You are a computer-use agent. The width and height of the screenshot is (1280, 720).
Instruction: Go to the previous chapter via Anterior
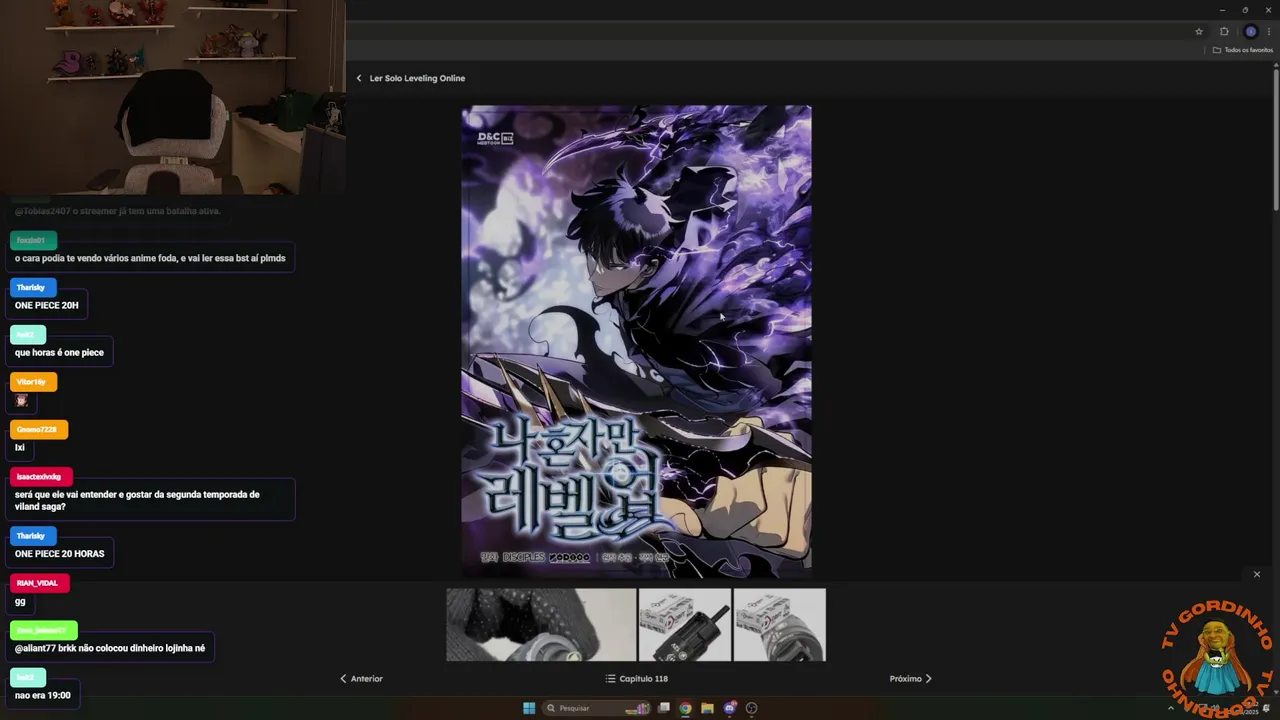click(x=361, y=678)
